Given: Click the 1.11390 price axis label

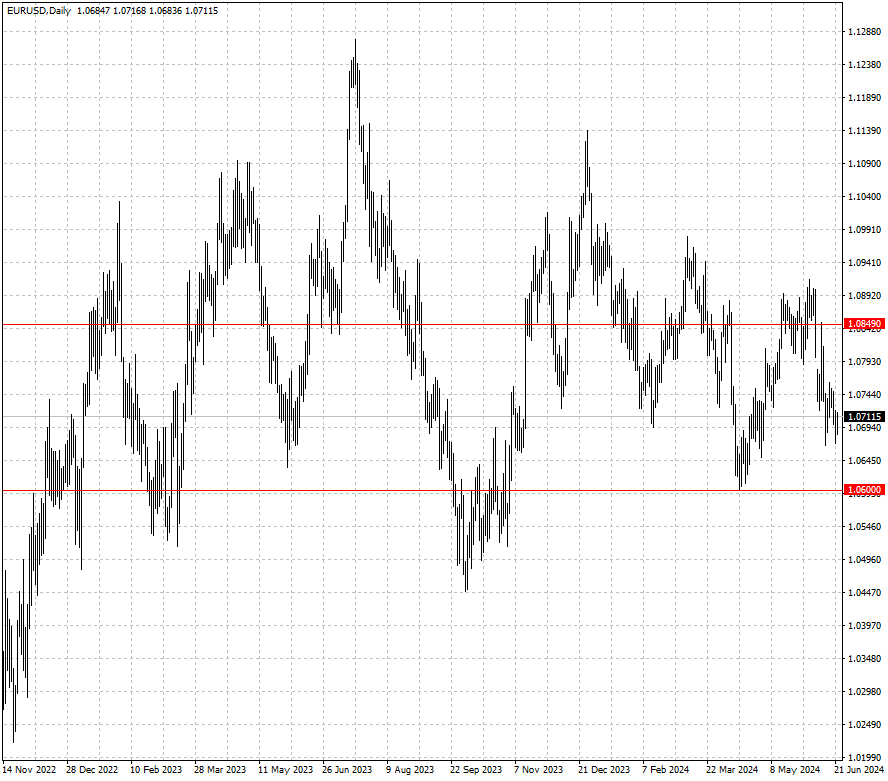Looking at the screenshot, I should tap(864, 131).
